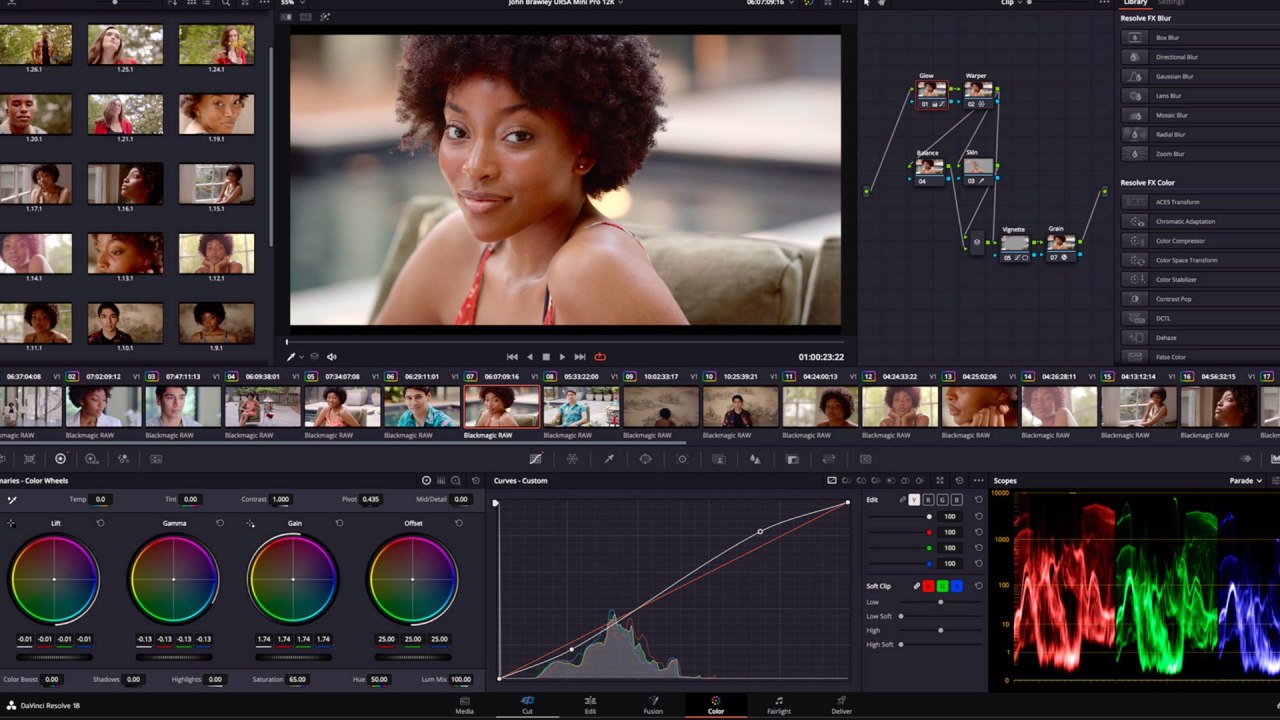Select the Glow node 01 in graph

tap(931, 96)
